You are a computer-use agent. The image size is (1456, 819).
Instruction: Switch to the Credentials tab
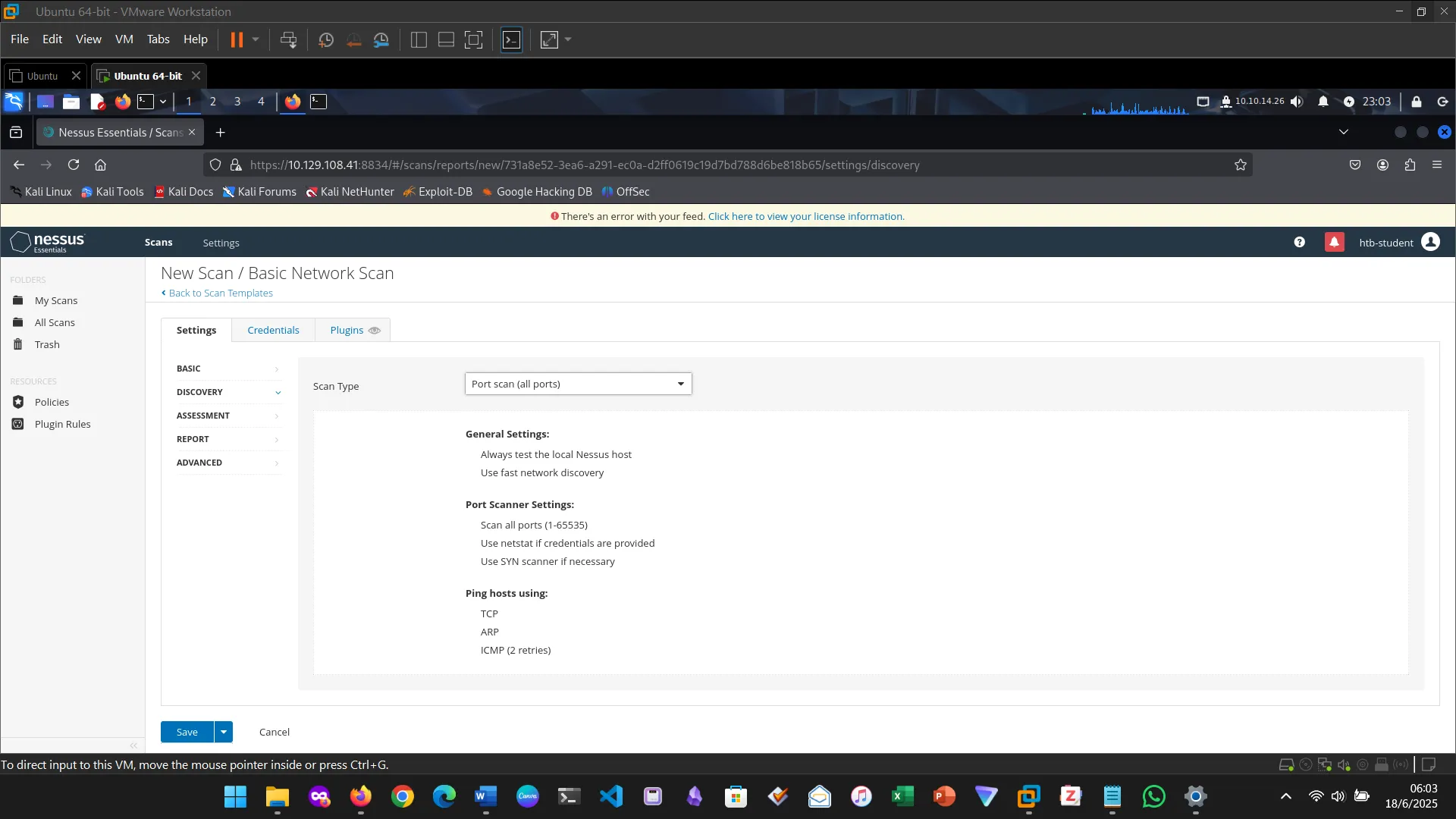point(273,330)
